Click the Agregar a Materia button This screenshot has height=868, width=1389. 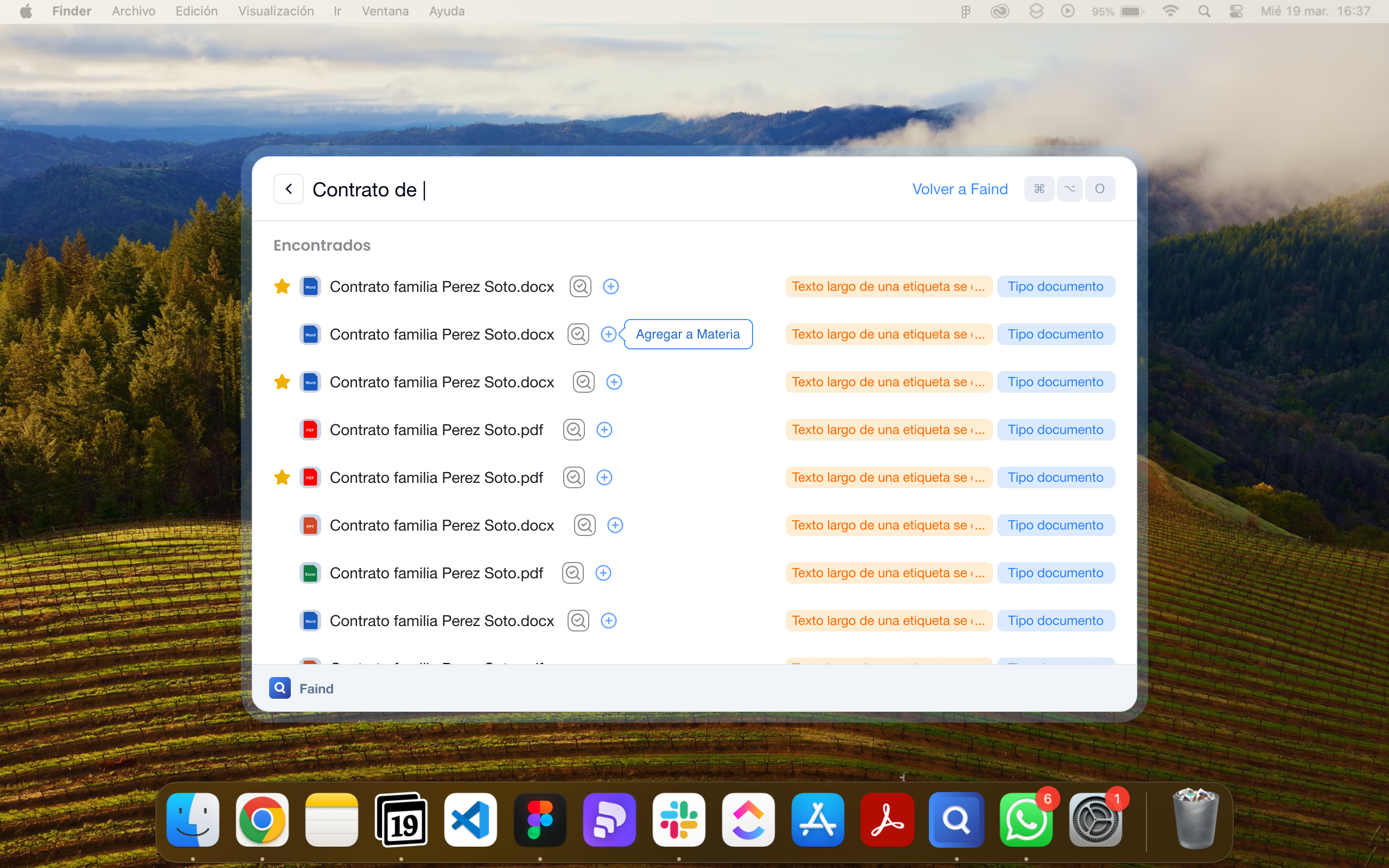click(x=687, y=334)
